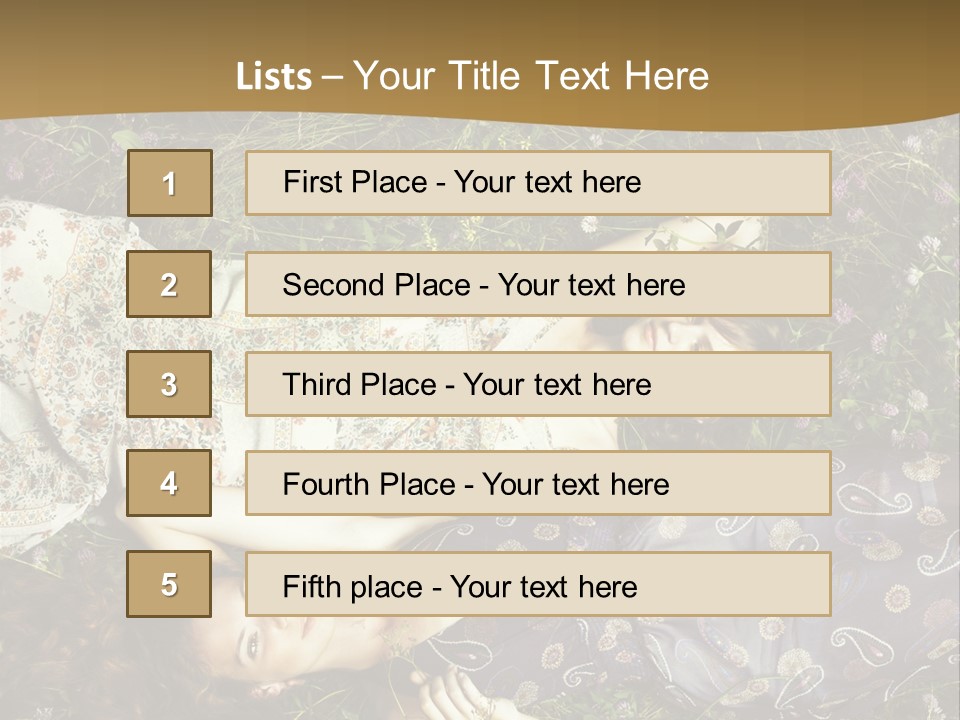Click the bold word 'Lists' in title
960x720 pixels.
tap(273, 77)
